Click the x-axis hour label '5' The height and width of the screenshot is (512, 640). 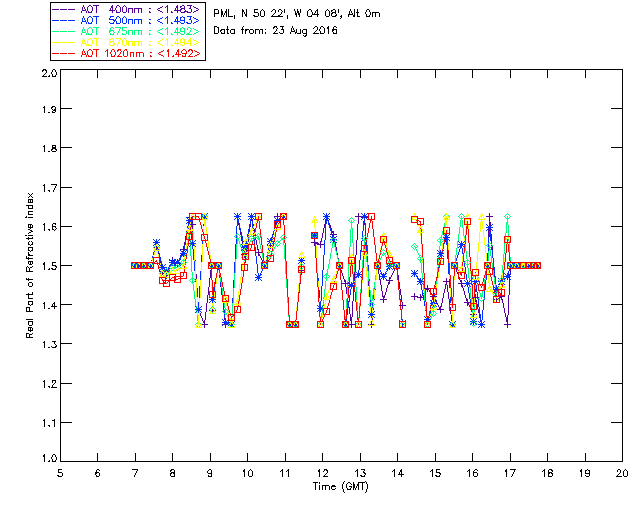60,473
